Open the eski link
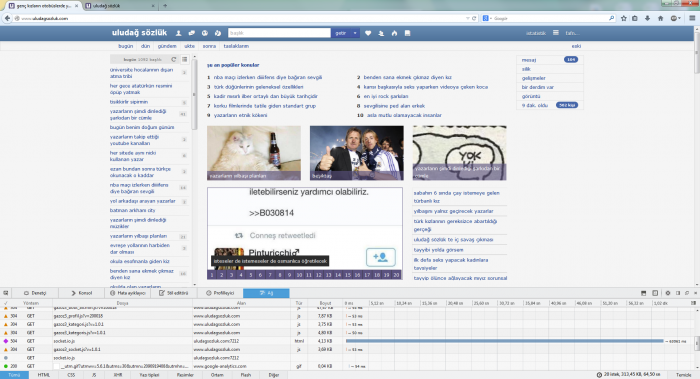This screenshot has height=379, width=700. (x=576, y=46)
